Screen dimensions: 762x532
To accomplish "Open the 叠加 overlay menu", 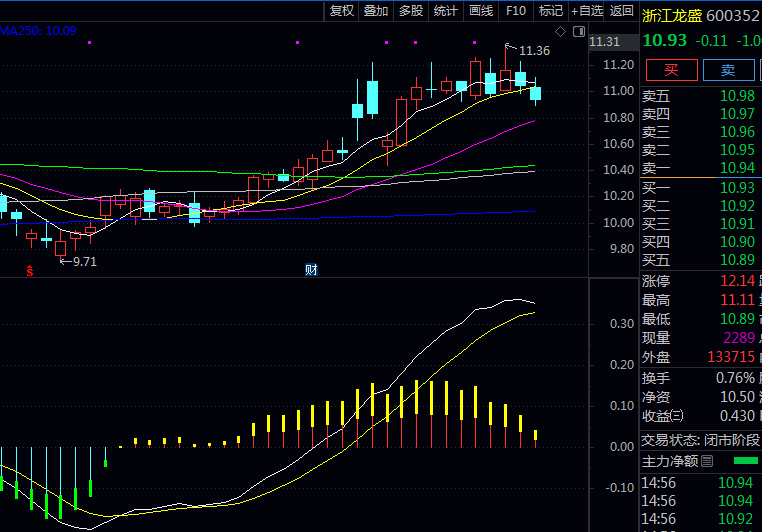I will coord(376,11).
